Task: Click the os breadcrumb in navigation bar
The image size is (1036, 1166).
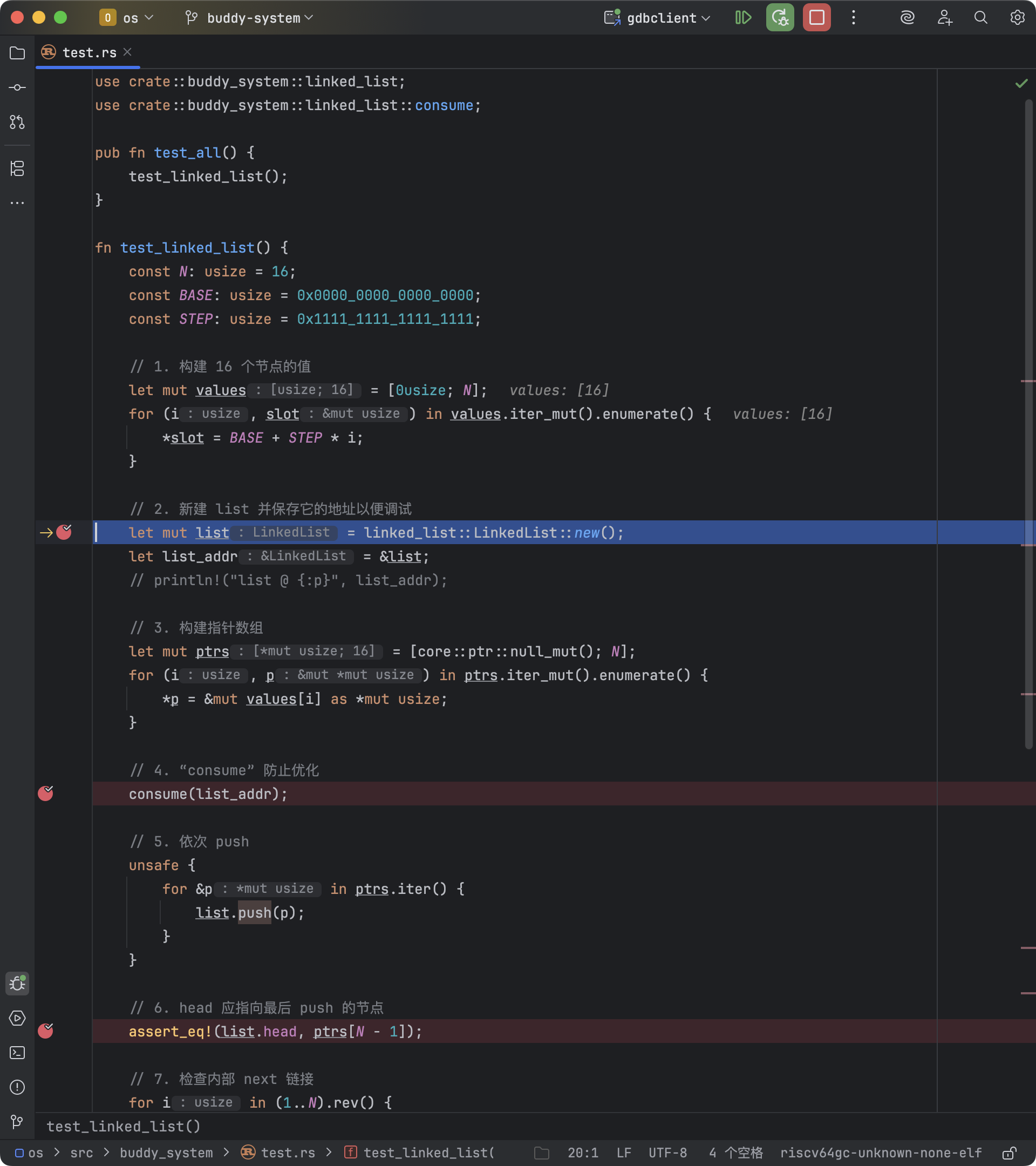Action: (x=30, y=1153)
